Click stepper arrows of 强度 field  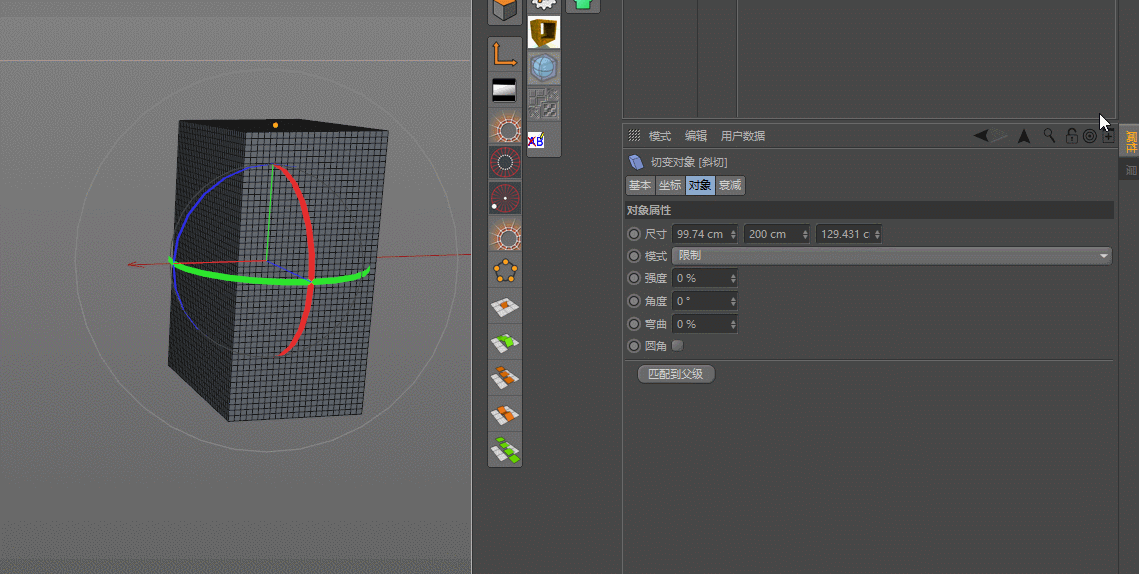coord(733,278)
